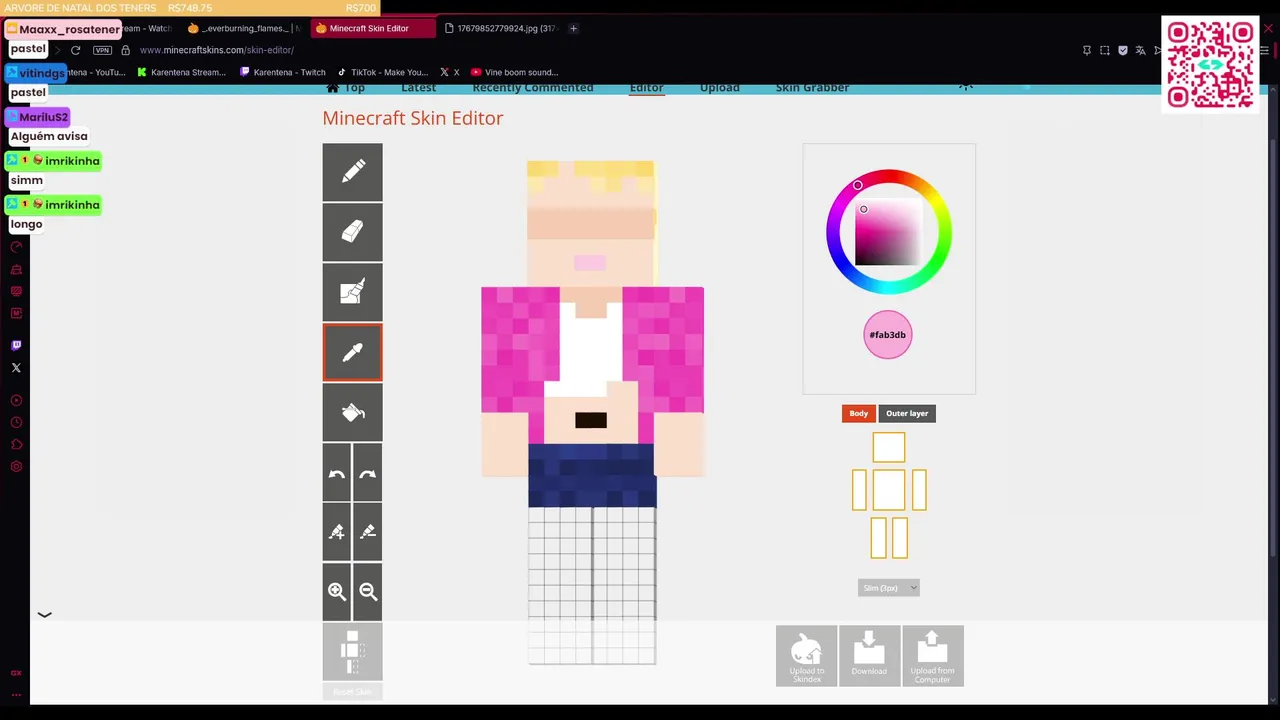Zoom in on the skin model
The image size is (1280, 720).
coord(337,592)
